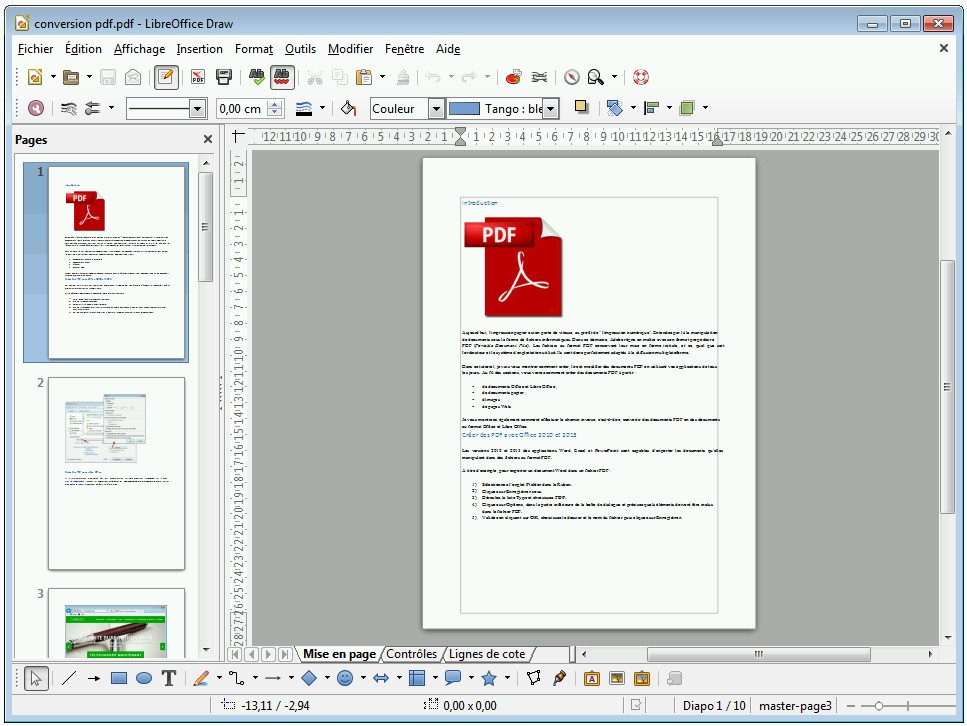This screenshot has height=726, width=967.
Task: Select the Rectangle drawing tool
Action: tap(119, 678)
